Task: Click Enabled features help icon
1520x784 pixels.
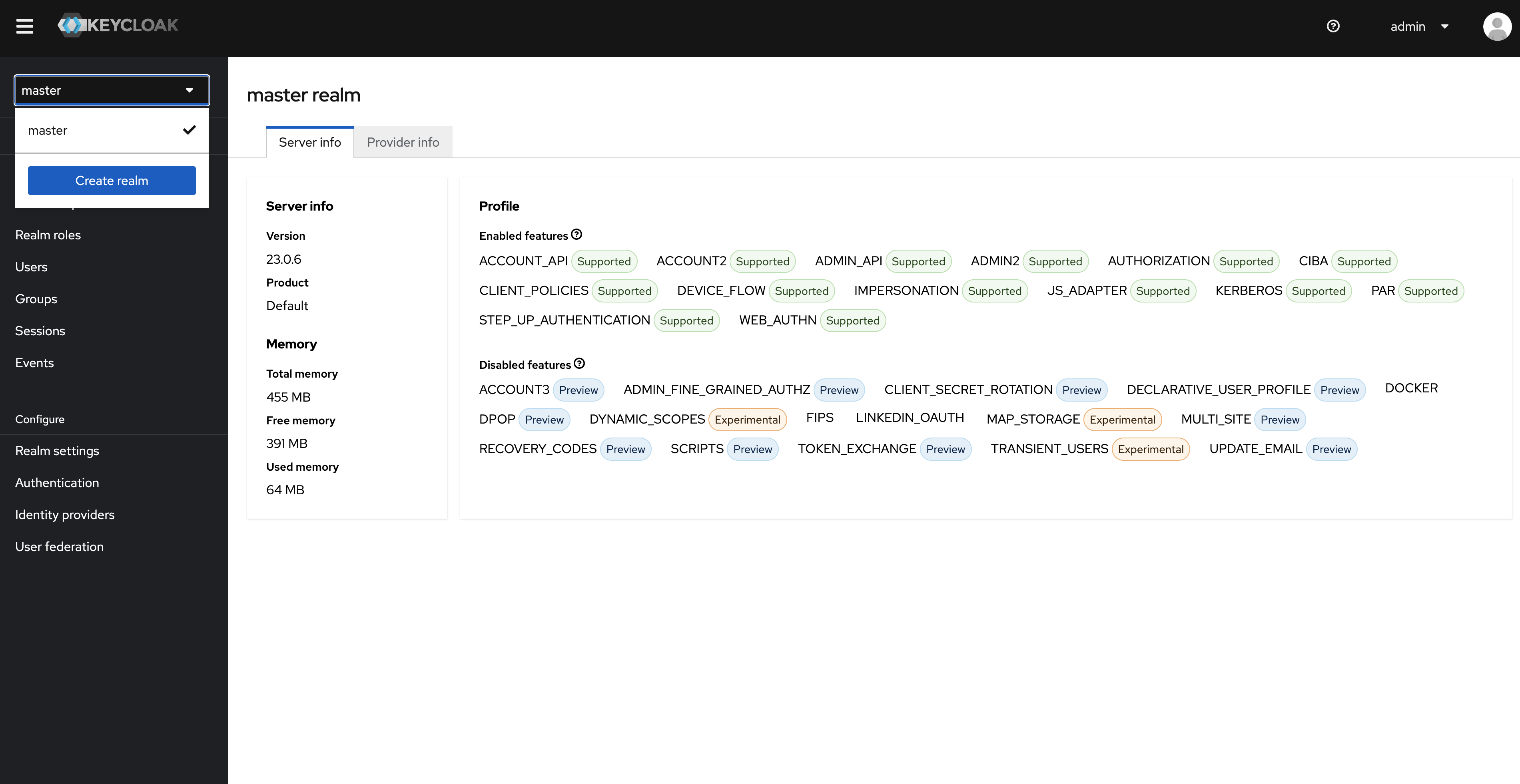Action: click(576, 234)
